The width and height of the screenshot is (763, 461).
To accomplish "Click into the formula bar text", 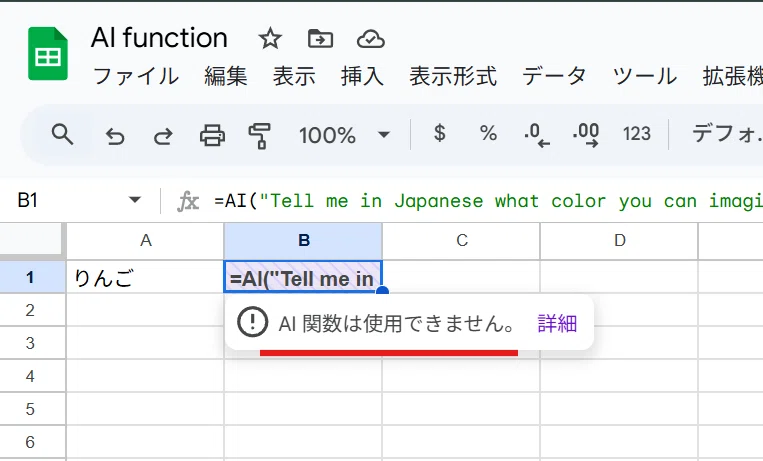I will pos(488,201).
